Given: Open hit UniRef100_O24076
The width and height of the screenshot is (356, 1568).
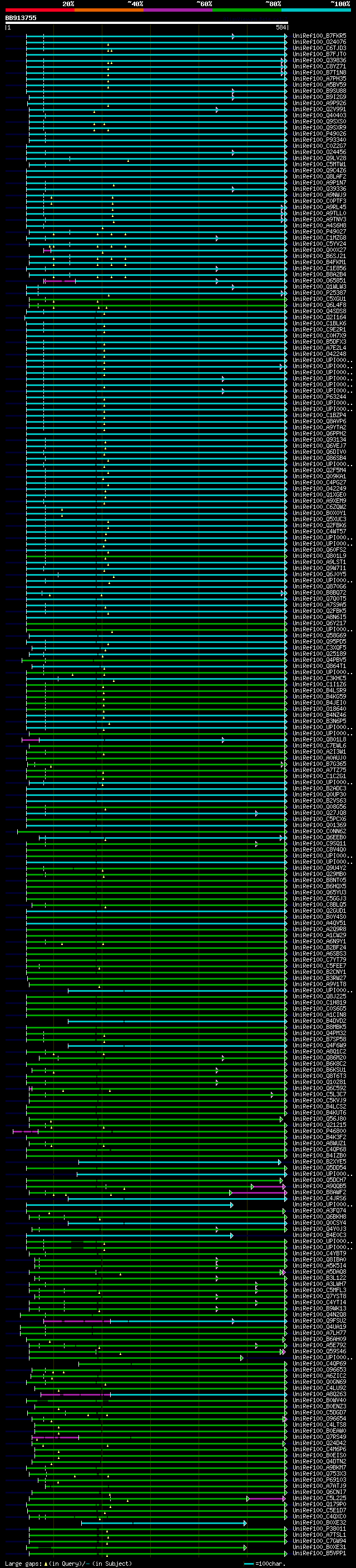Looking at the screenshot, I should point(319,42).
